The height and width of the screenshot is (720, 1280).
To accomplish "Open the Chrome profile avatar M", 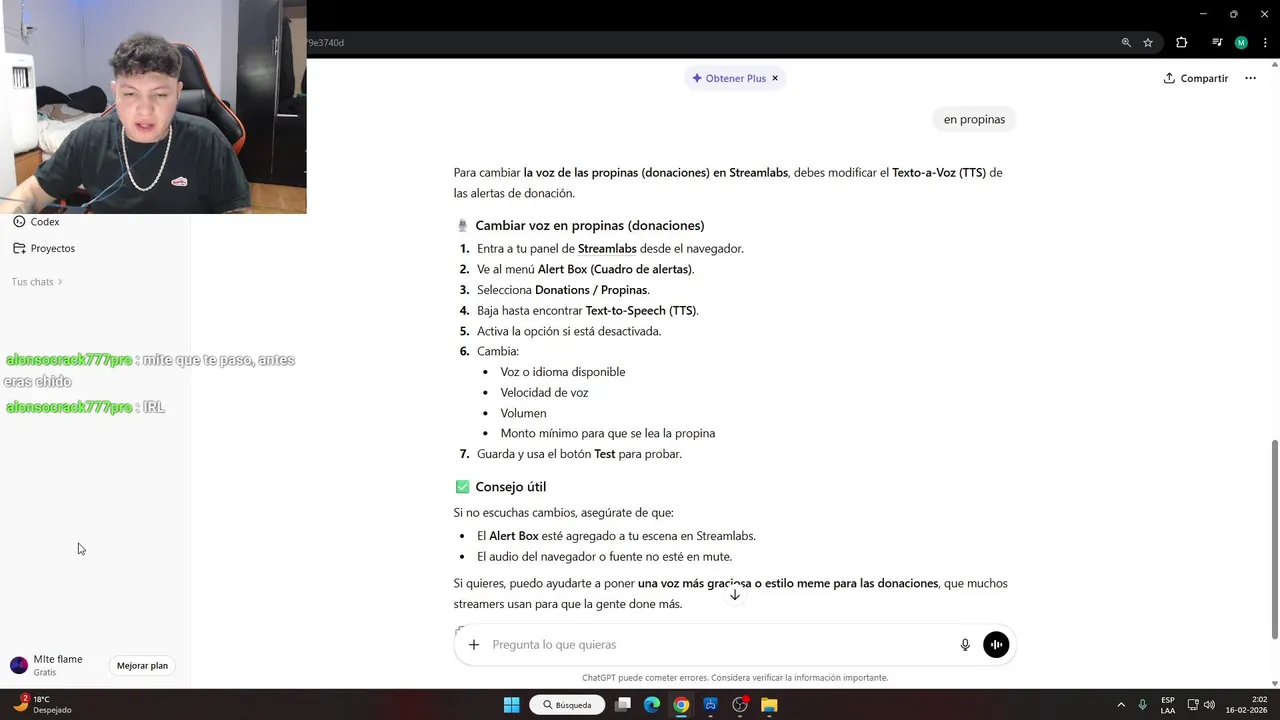I will pos(1241,43).
